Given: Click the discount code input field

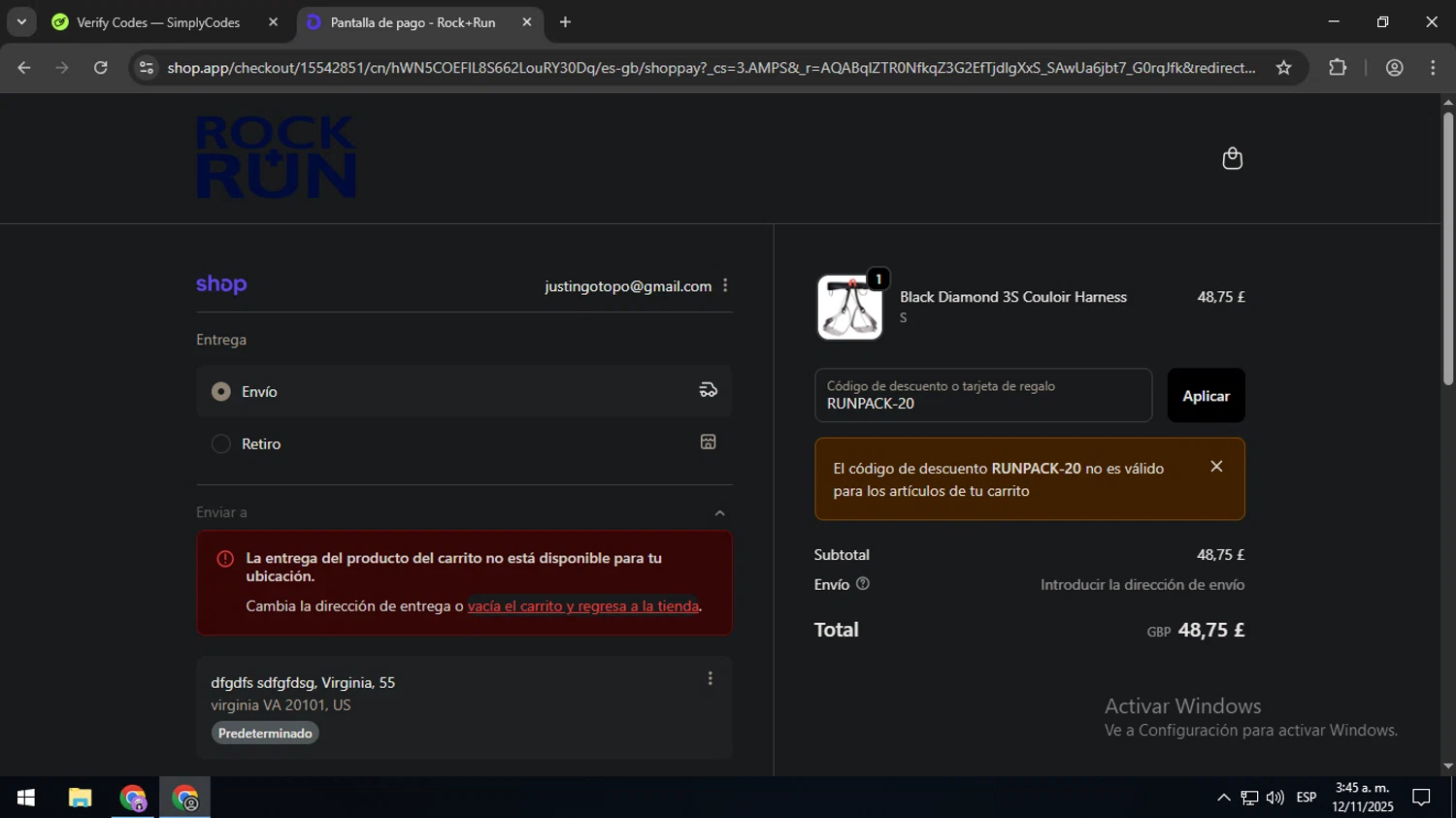Looking at the screenshot, I should (x=983, y=395).
